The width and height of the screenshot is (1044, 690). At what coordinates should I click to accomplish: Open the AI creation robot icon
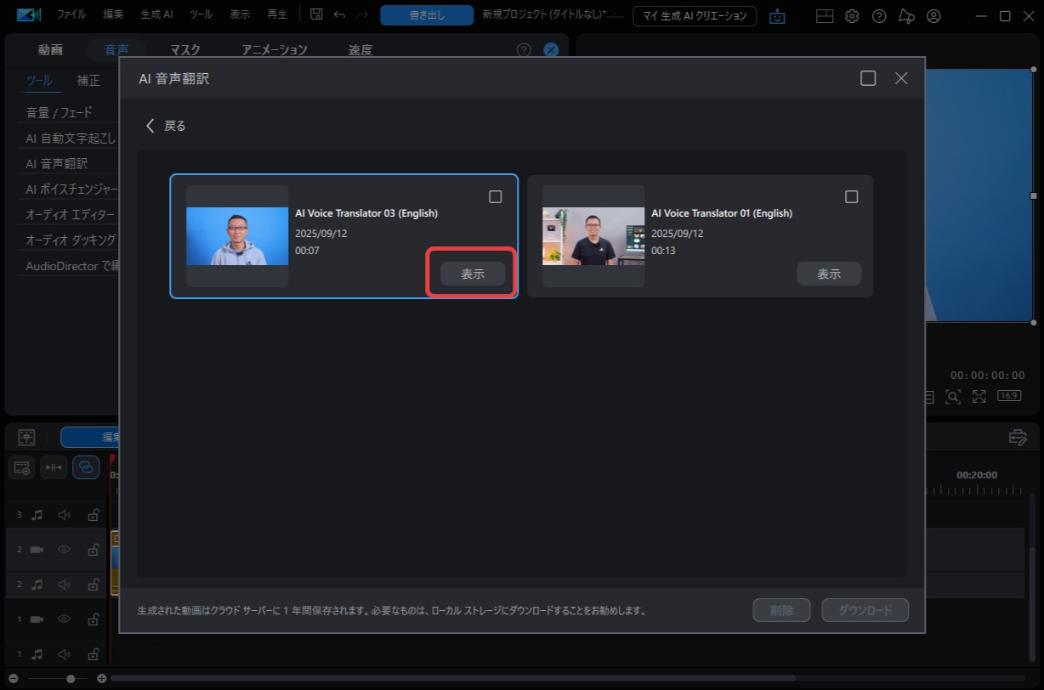777,17
